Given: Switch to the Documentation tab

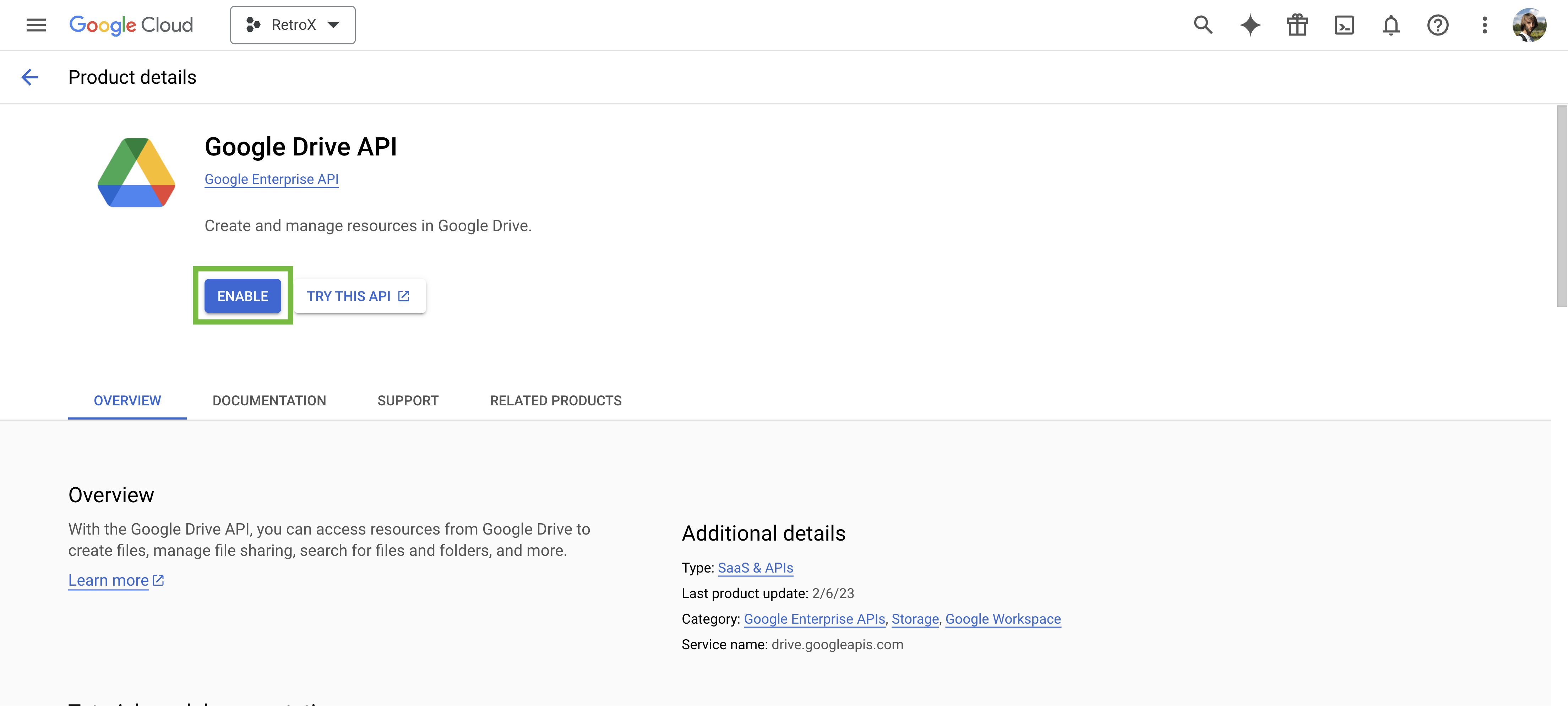Looking at the screenshot, I should coord(269,400).
